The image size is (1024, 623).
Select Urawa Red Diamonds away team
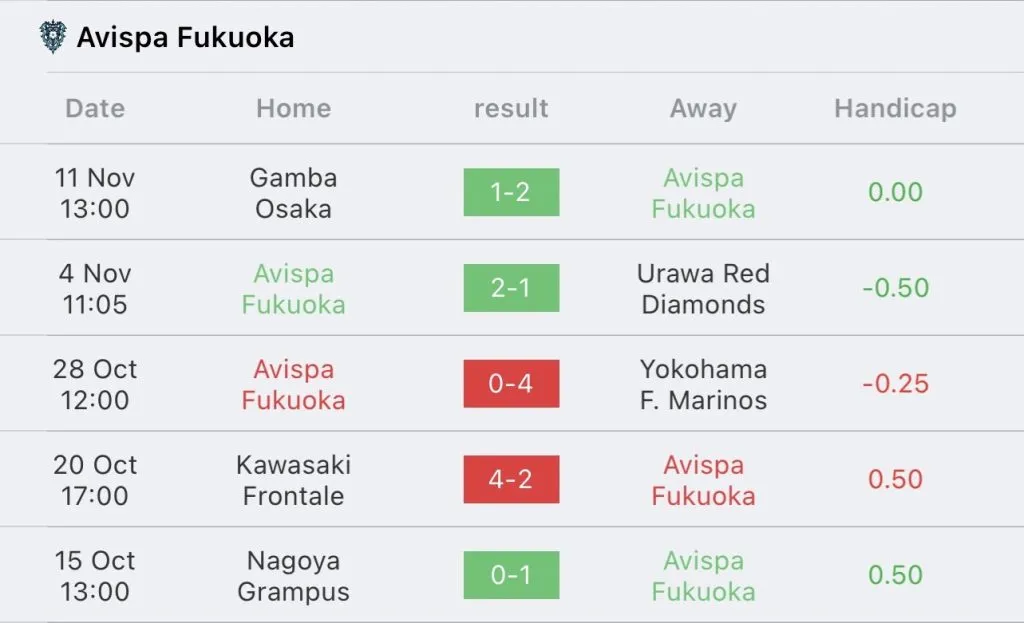(x=703, y=289)
